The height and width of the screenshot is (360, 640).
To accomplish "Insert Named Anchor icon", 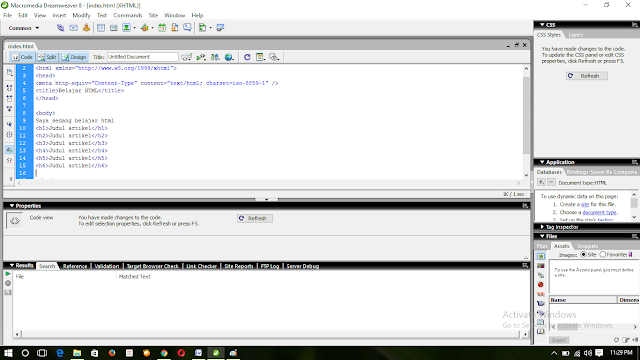I will (86, 28).
